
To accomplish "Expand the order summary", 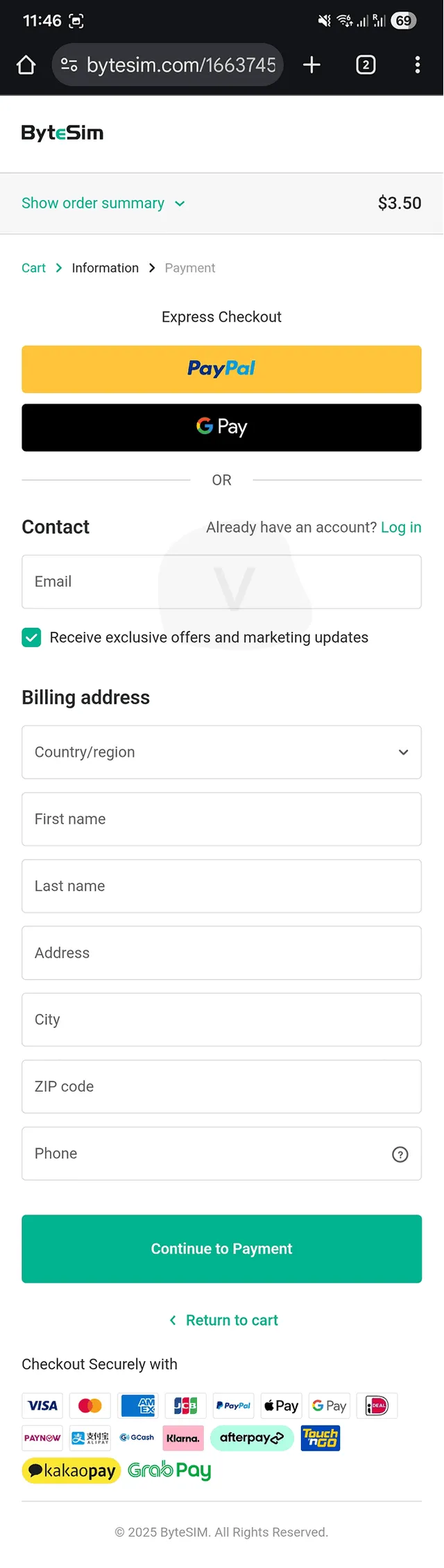I will point(103,203).
